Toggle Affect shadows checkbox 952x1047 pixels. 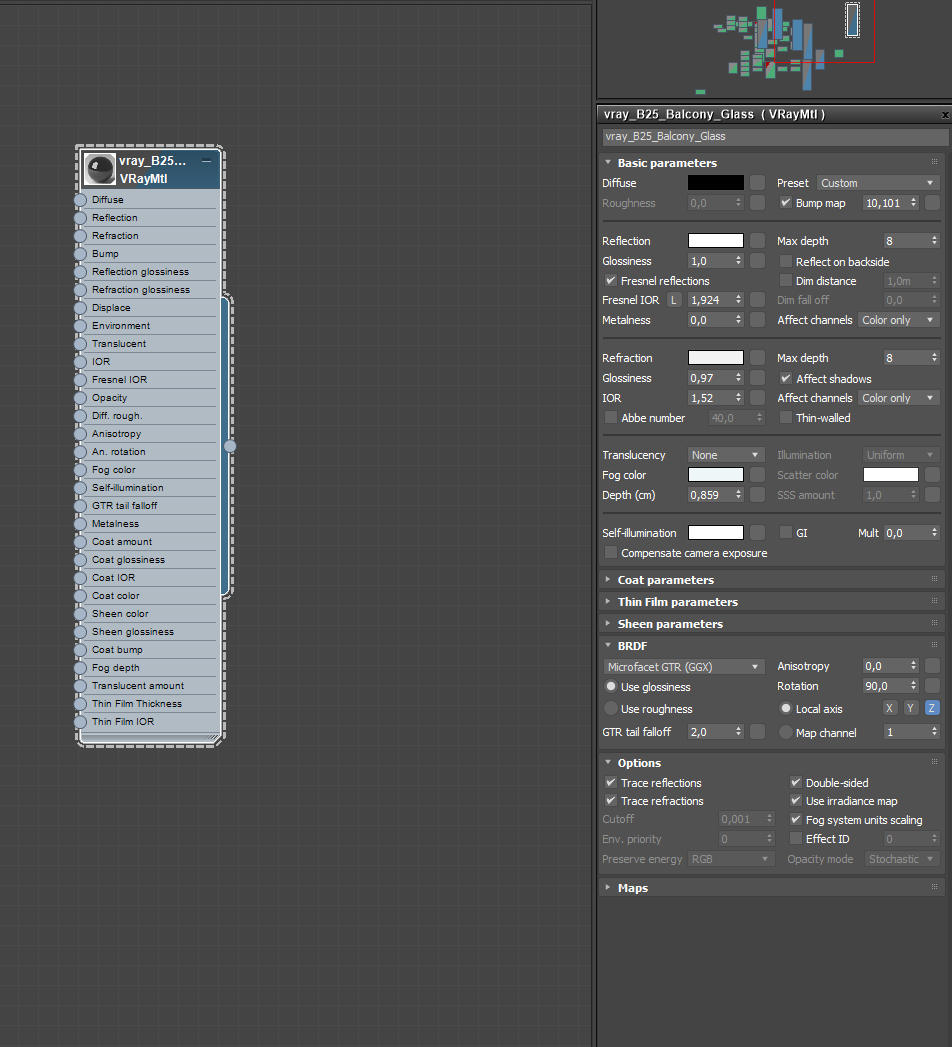pos(786,379)
